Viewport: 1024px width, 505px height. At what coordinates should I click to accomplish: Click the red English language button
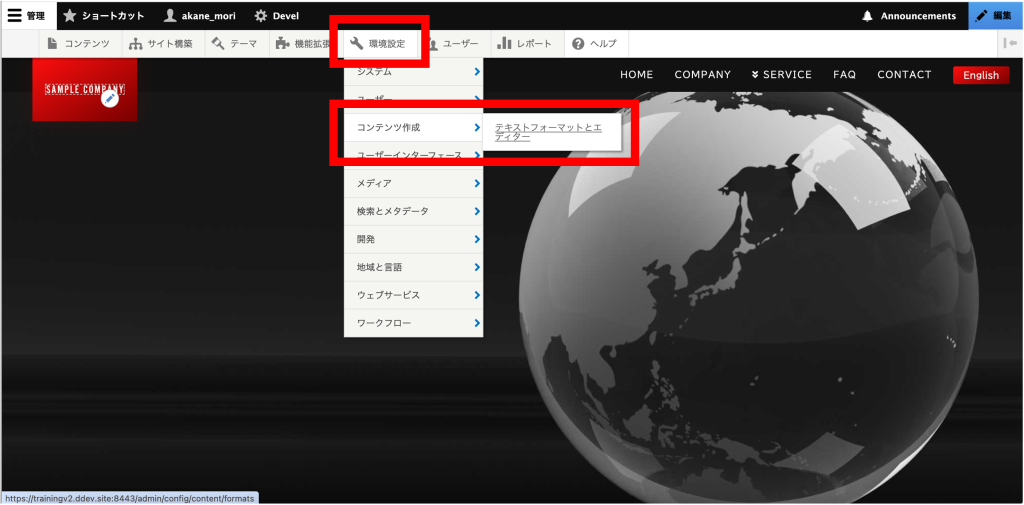[980, 75]
